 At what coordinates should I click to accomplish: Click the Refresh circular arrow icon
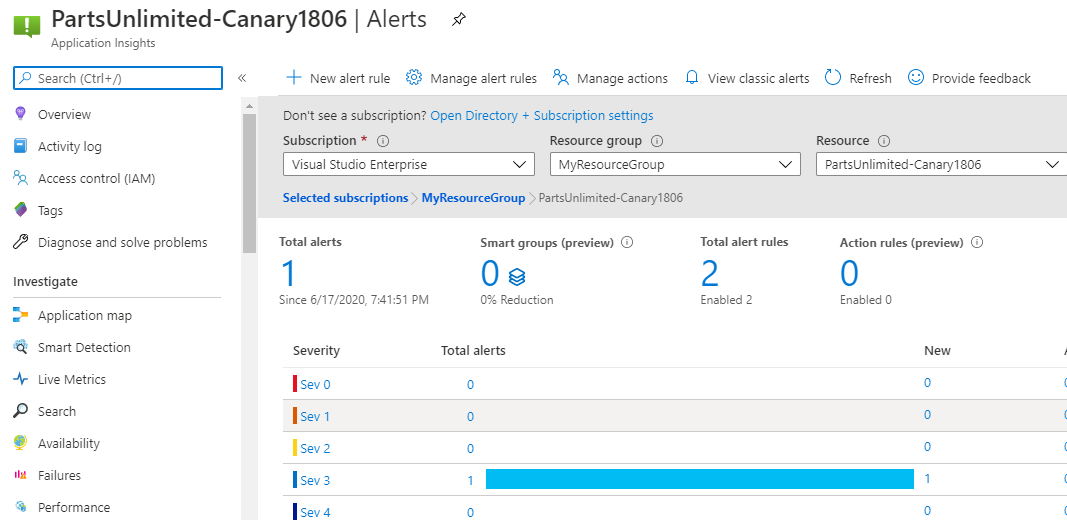tap(833, 78)
